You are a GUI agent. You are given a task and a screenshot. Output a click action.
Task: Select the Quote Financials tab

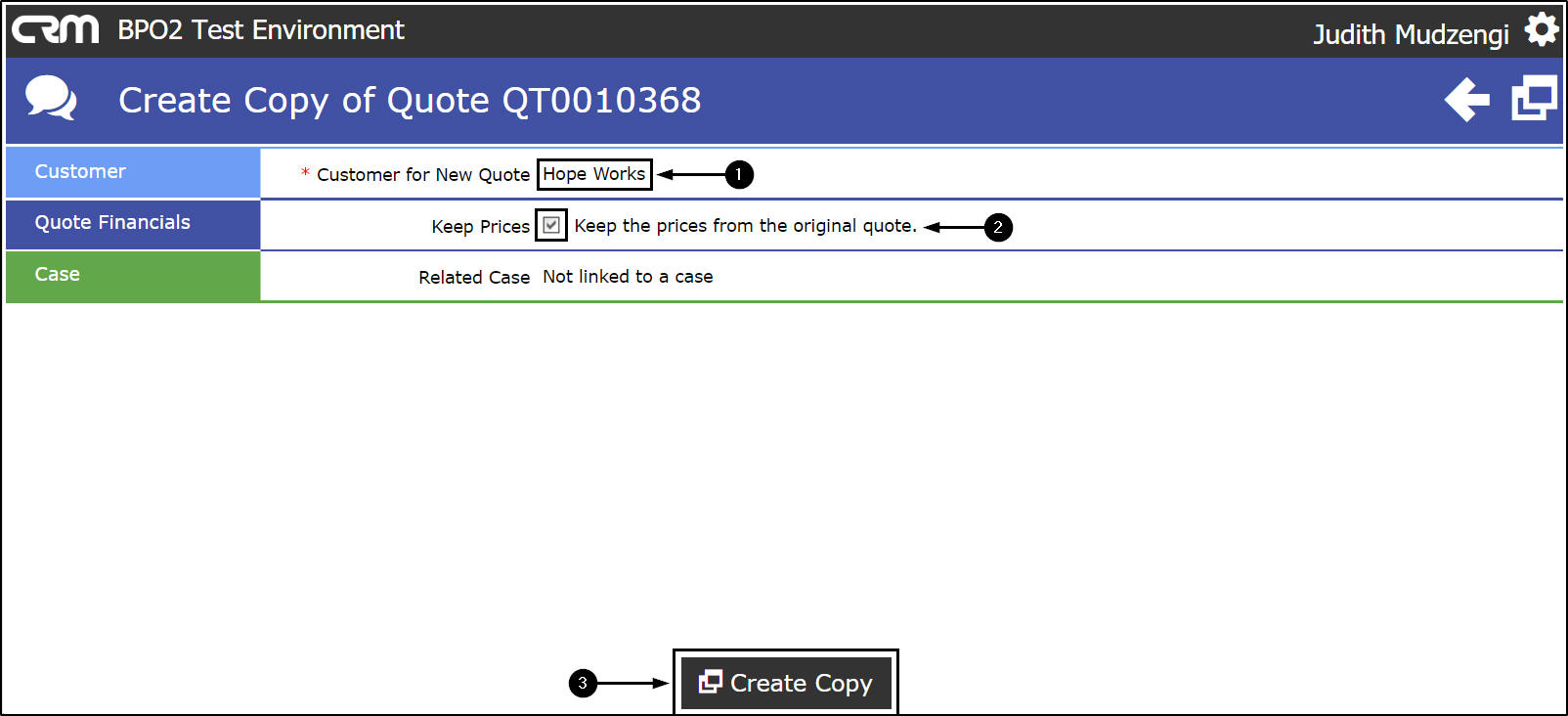(133, 223)
